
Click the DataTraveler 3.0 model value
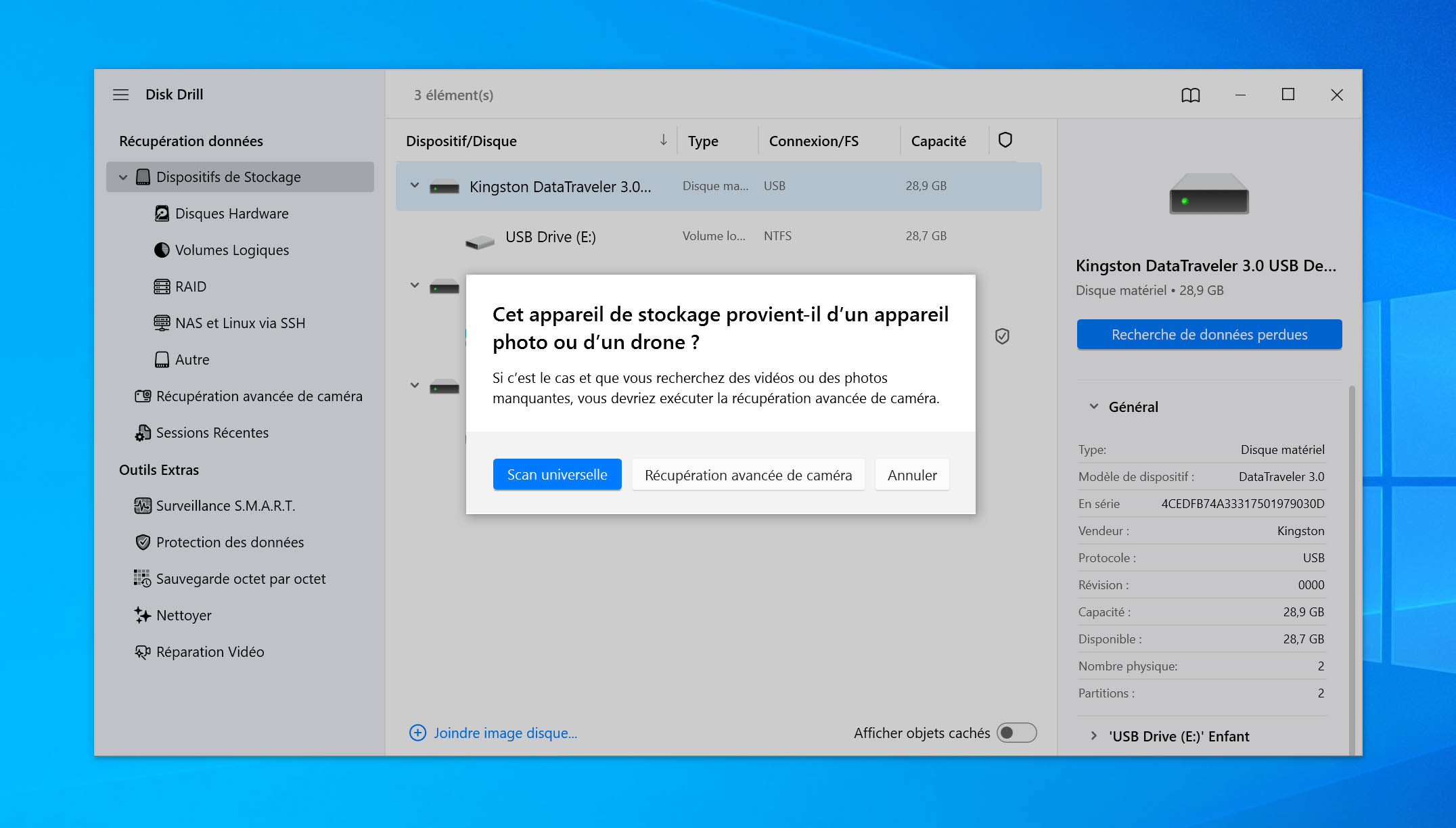tap(1281, 477)
